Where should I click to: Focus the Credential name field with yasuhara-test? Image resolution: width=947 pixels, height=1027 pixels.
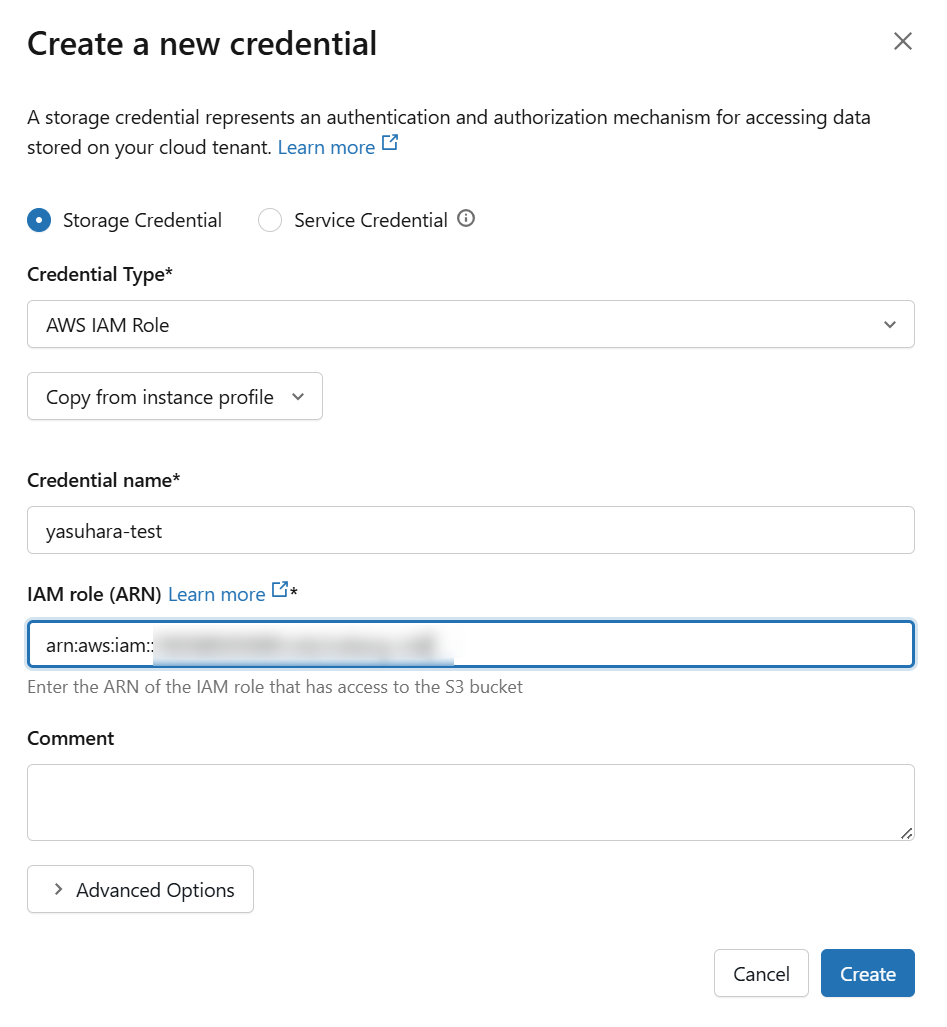point(470,531)
